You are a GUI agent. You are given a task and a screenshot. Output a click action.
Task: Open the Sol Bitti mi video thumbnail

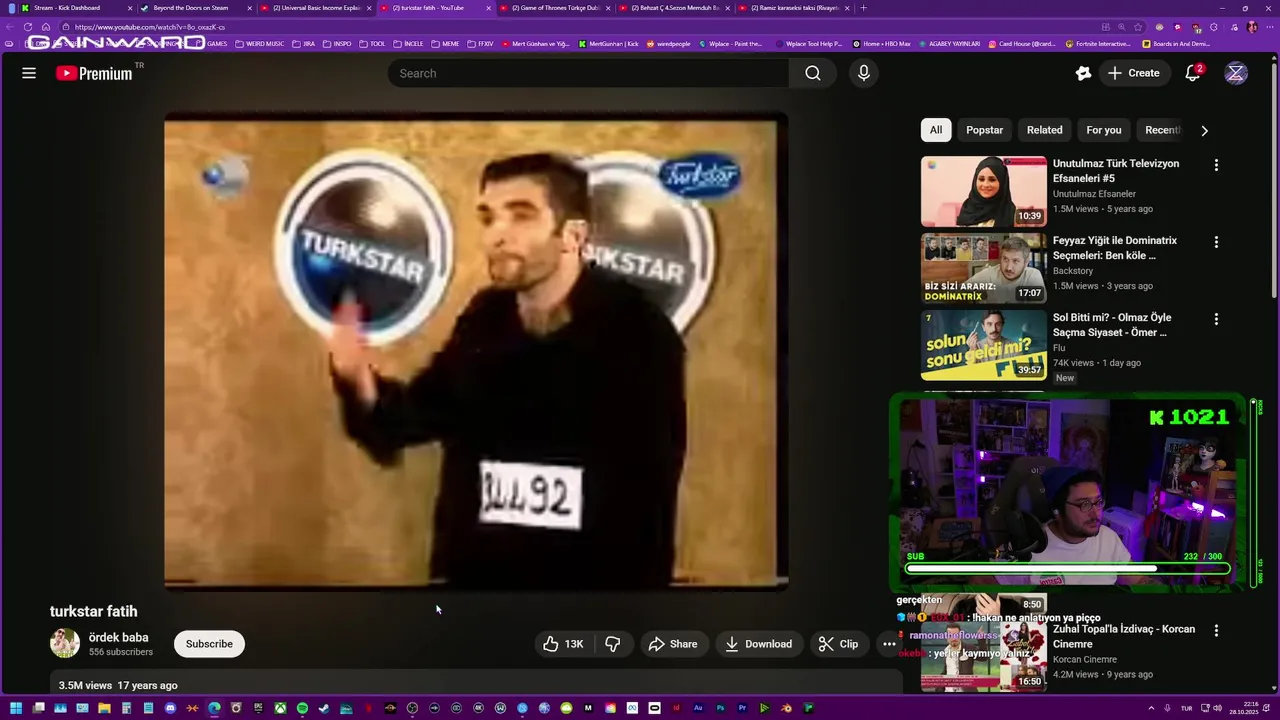click(984, 345)
